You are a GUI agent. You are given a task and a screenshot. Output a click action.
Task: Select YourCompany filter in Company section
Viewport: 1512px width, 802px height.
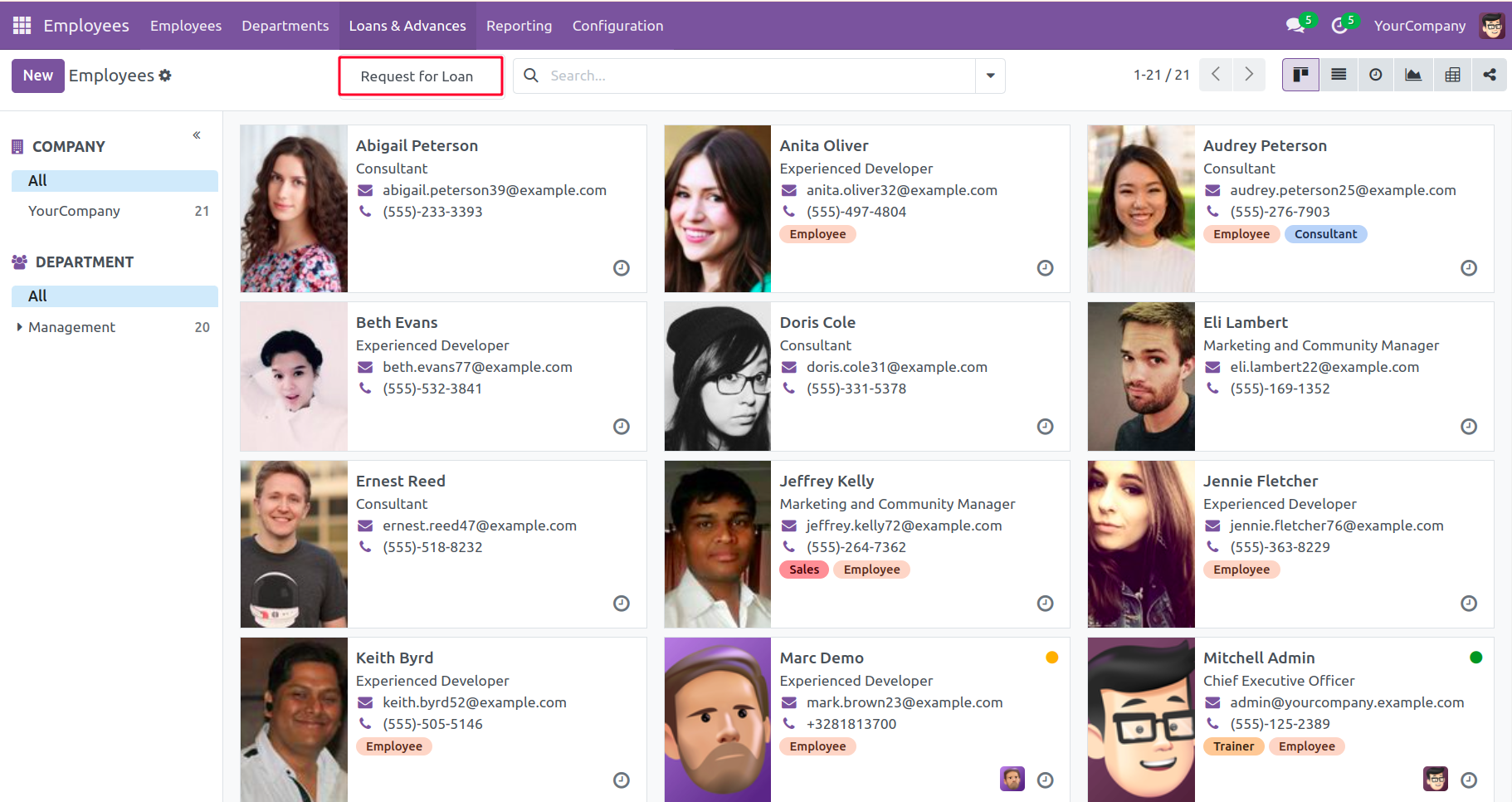coord(75,211)
